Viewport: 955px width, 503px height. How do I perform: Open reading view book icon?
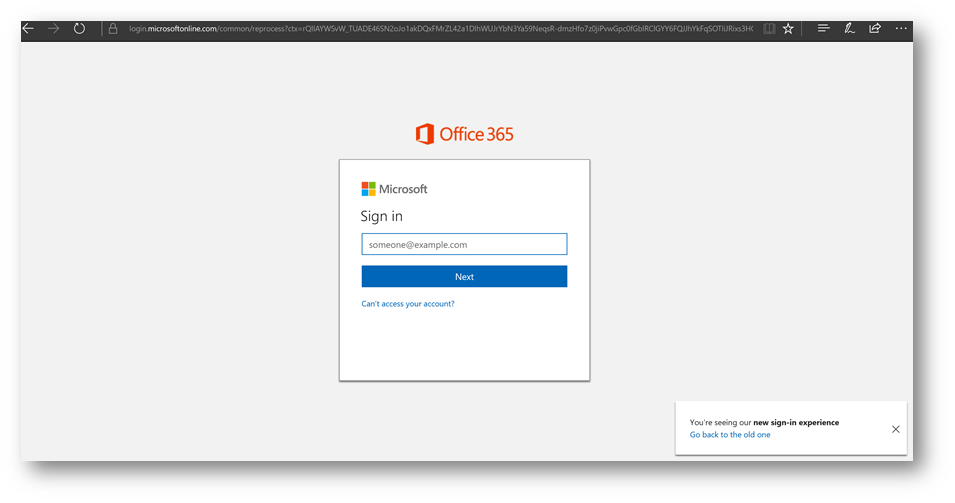click(769, 29)
